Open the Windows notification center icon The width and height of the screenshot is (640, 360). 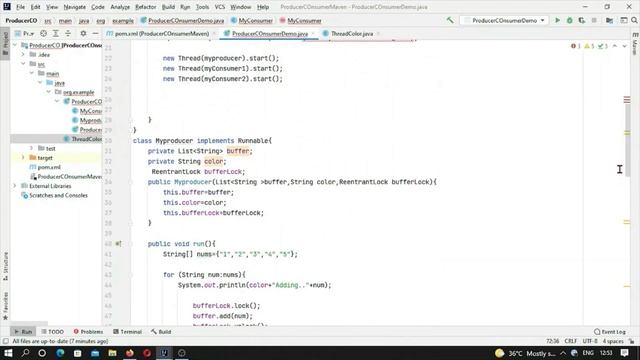click(x=624, y=353)
